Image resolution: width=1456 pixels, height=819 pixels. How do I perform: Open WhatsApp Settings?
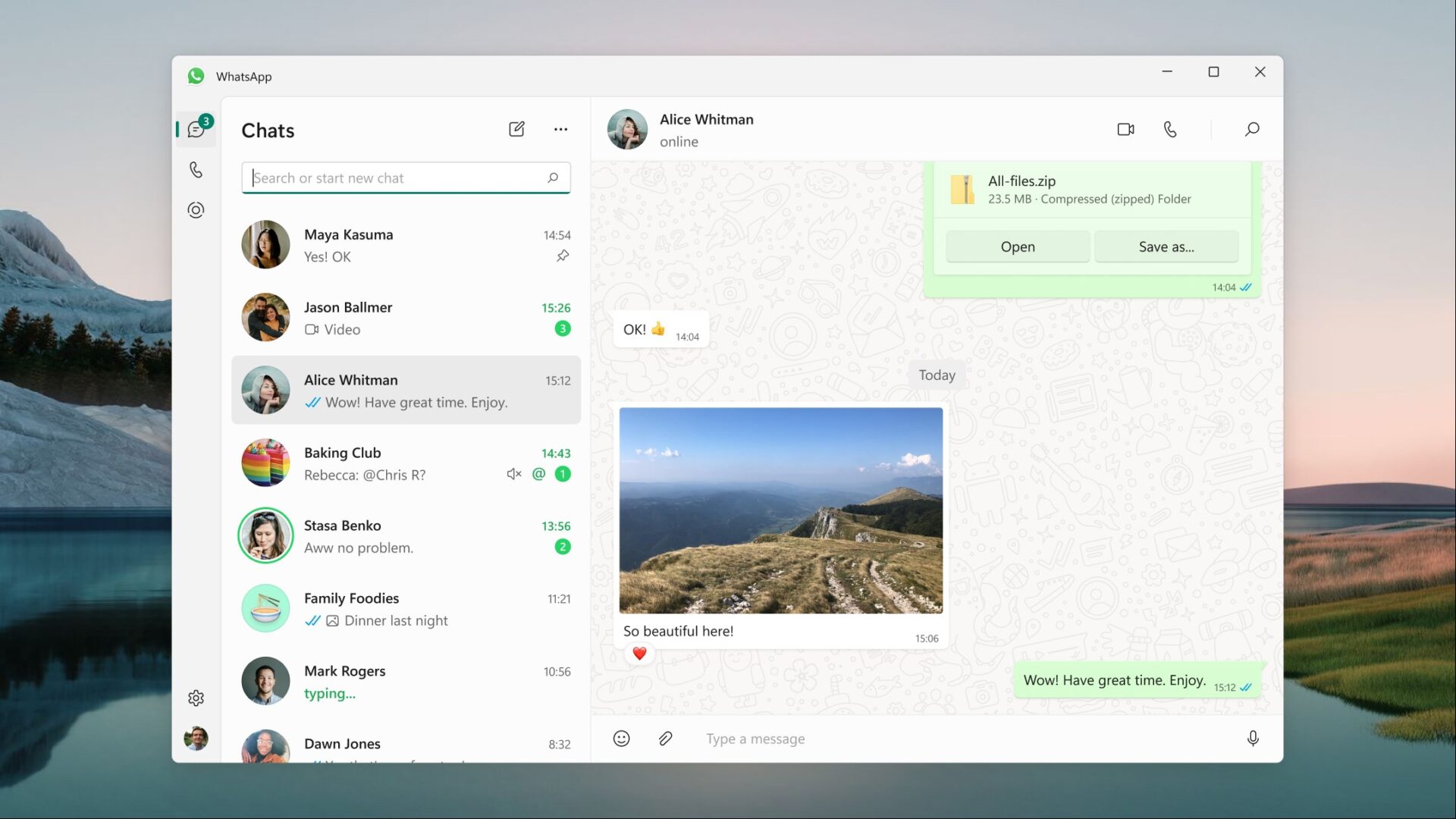click(196, 698)
